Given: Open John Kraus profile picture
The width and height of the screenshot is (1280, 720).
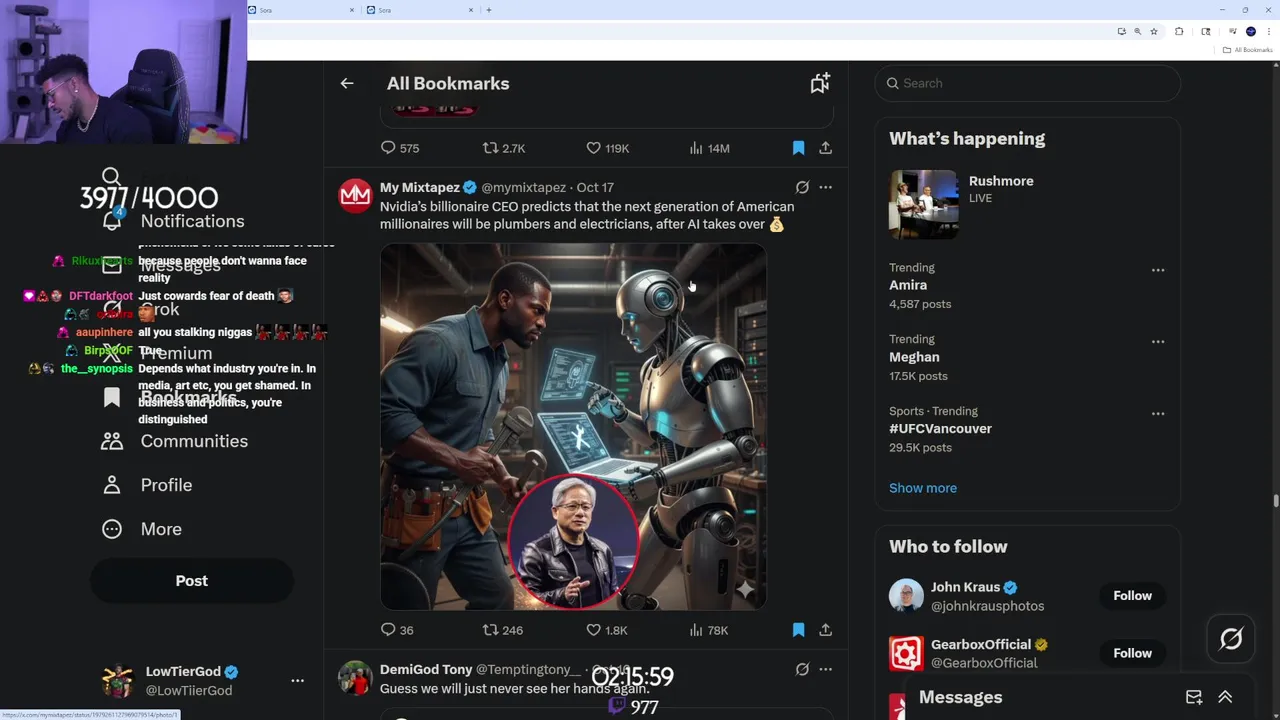Looking at the screenshot, I should (x=906, y=596).
